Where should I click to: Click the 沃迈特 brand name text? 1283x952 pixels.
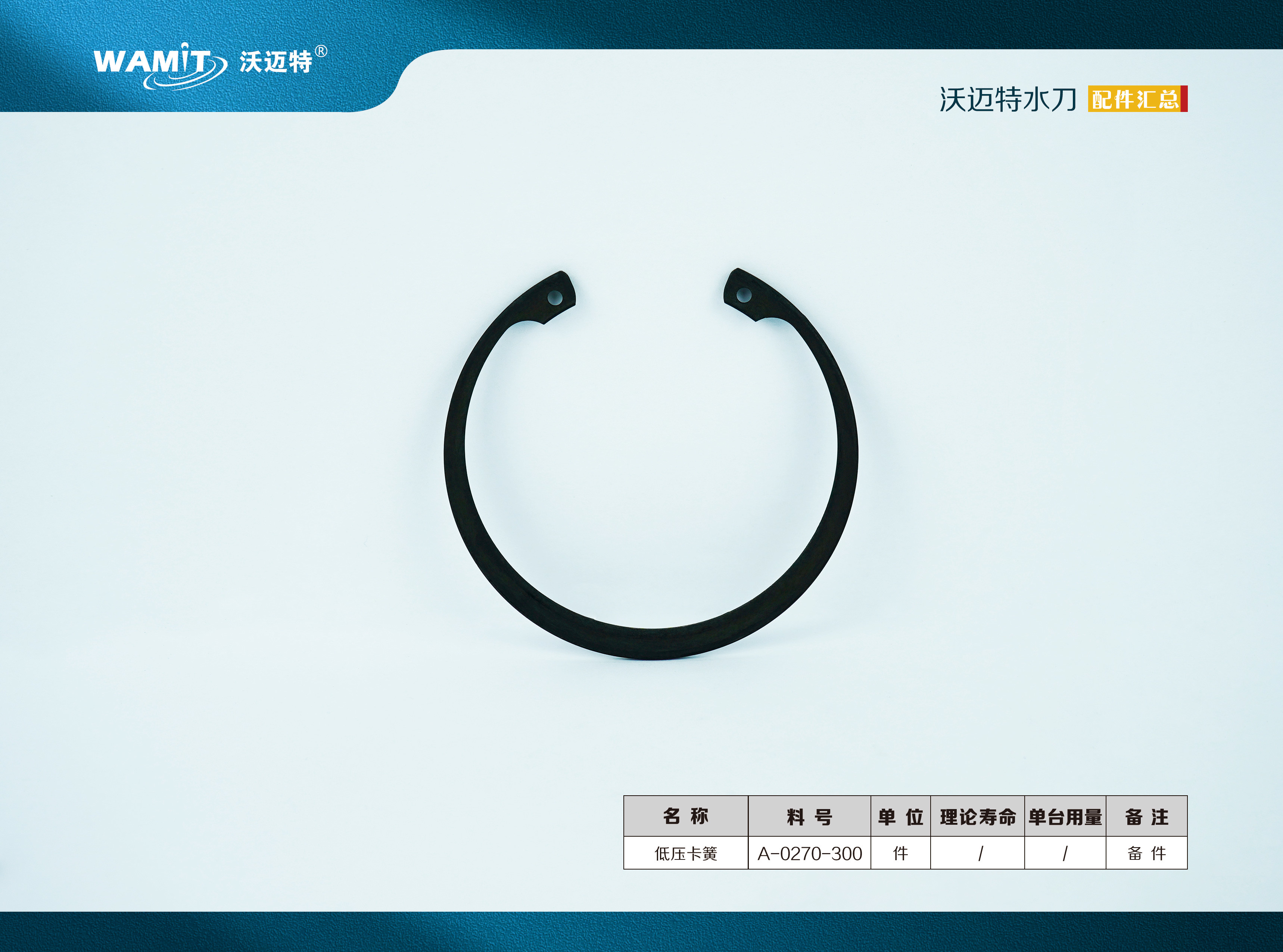coord(276,62)
